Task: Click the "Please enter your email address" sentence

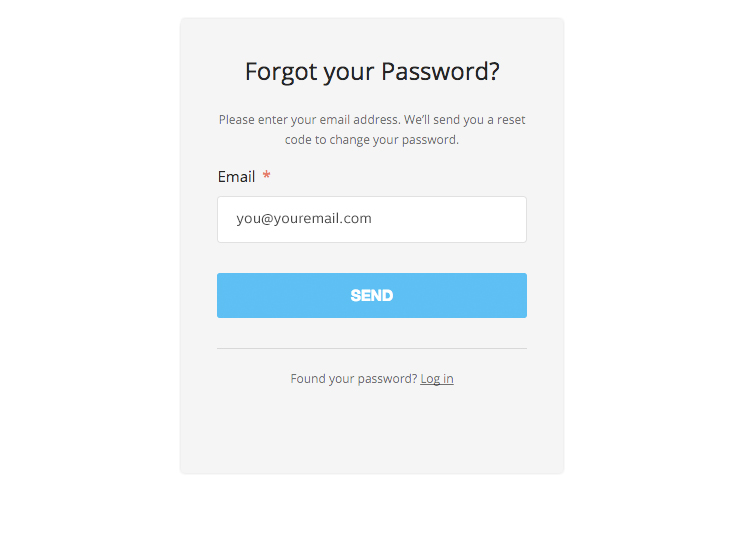Action: pyautogui.click(x=309, y=120)
